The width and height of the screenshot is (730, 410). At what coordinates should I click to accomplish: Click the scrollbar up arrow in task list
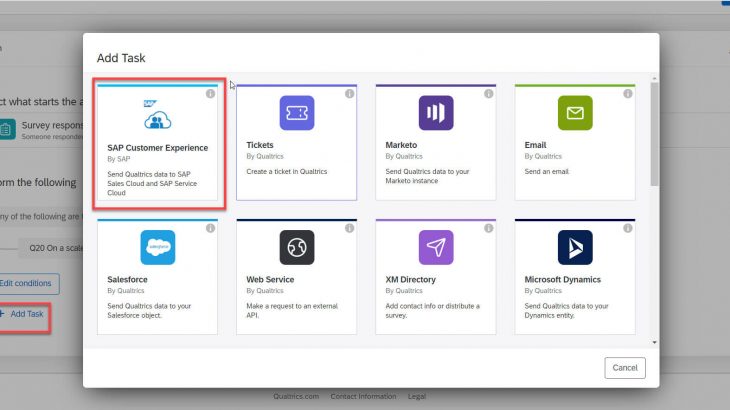(x=654, y=79)
